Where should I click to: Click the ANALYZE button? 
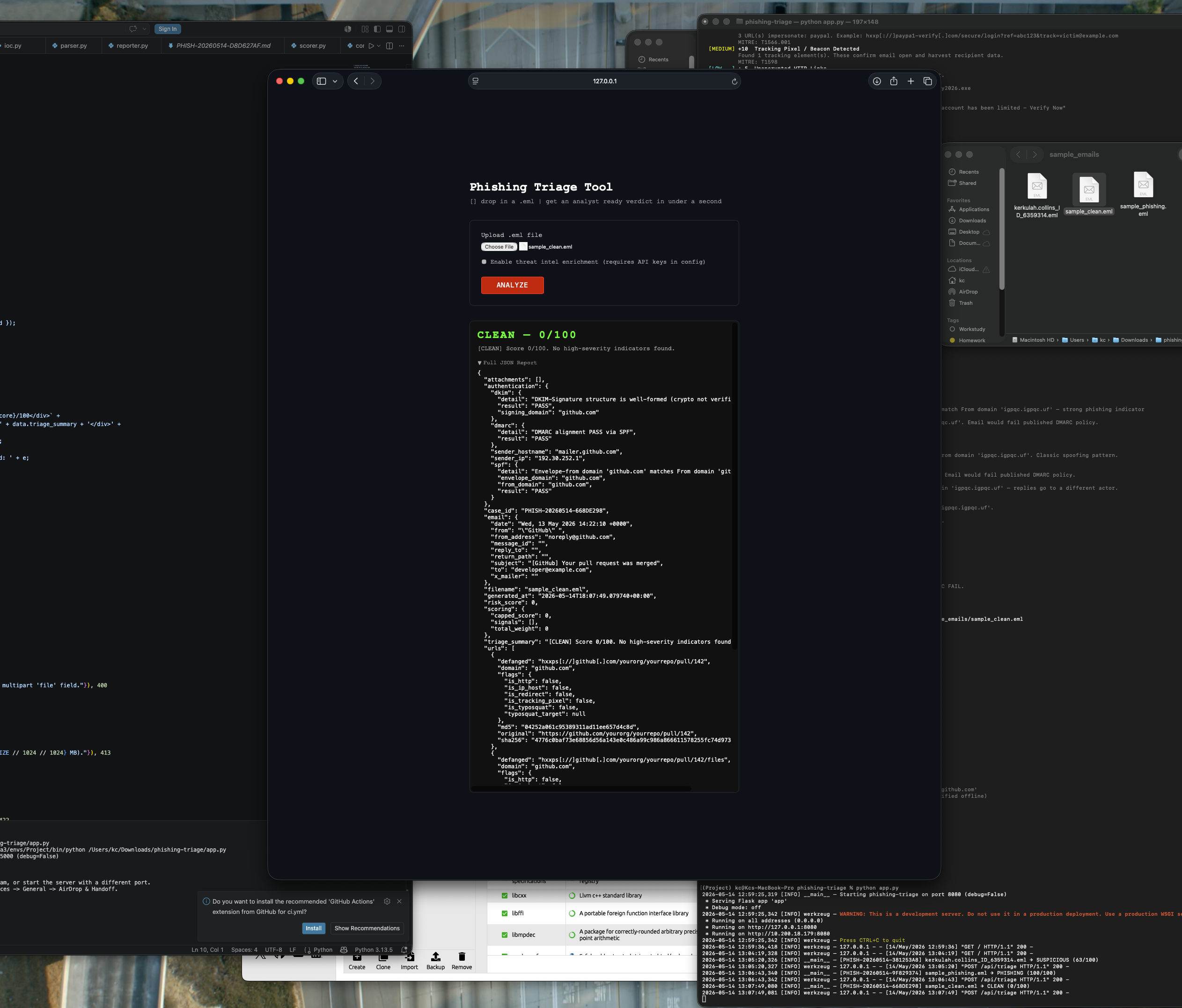point(512,285)
